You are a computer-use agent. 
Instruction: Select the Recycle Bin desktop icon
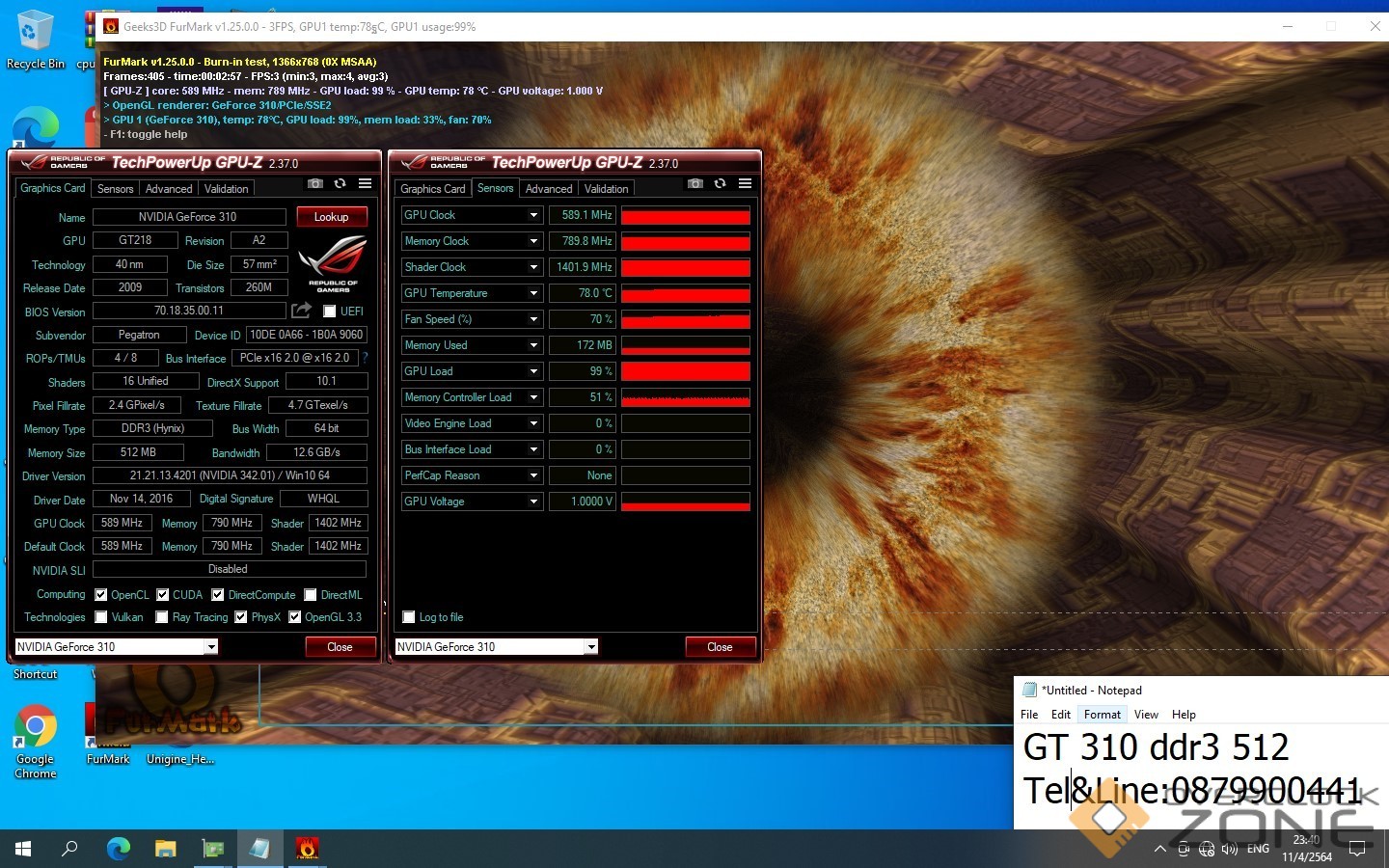point(36,41)
